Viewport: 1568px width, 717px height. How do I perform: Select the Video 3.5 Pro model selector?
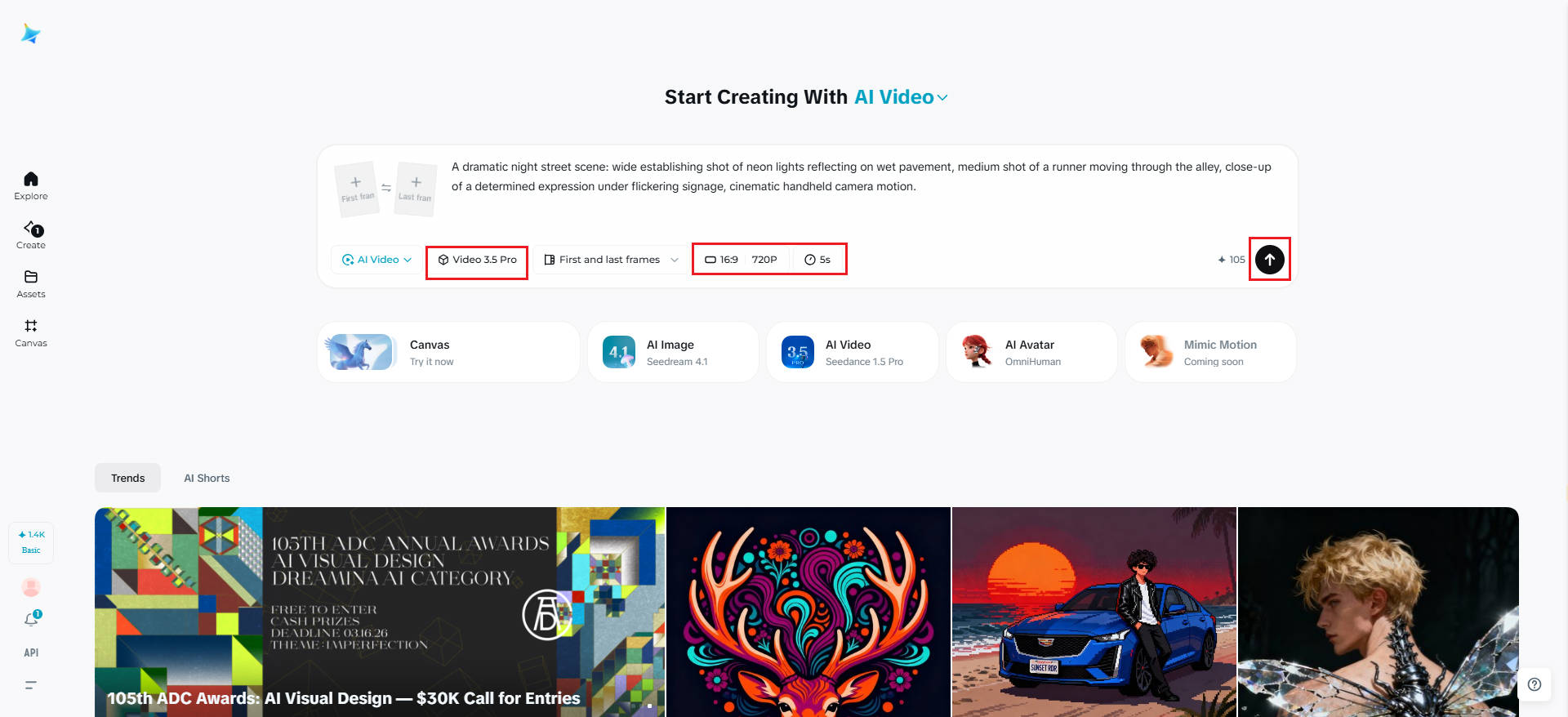click(x=477, y=260)
